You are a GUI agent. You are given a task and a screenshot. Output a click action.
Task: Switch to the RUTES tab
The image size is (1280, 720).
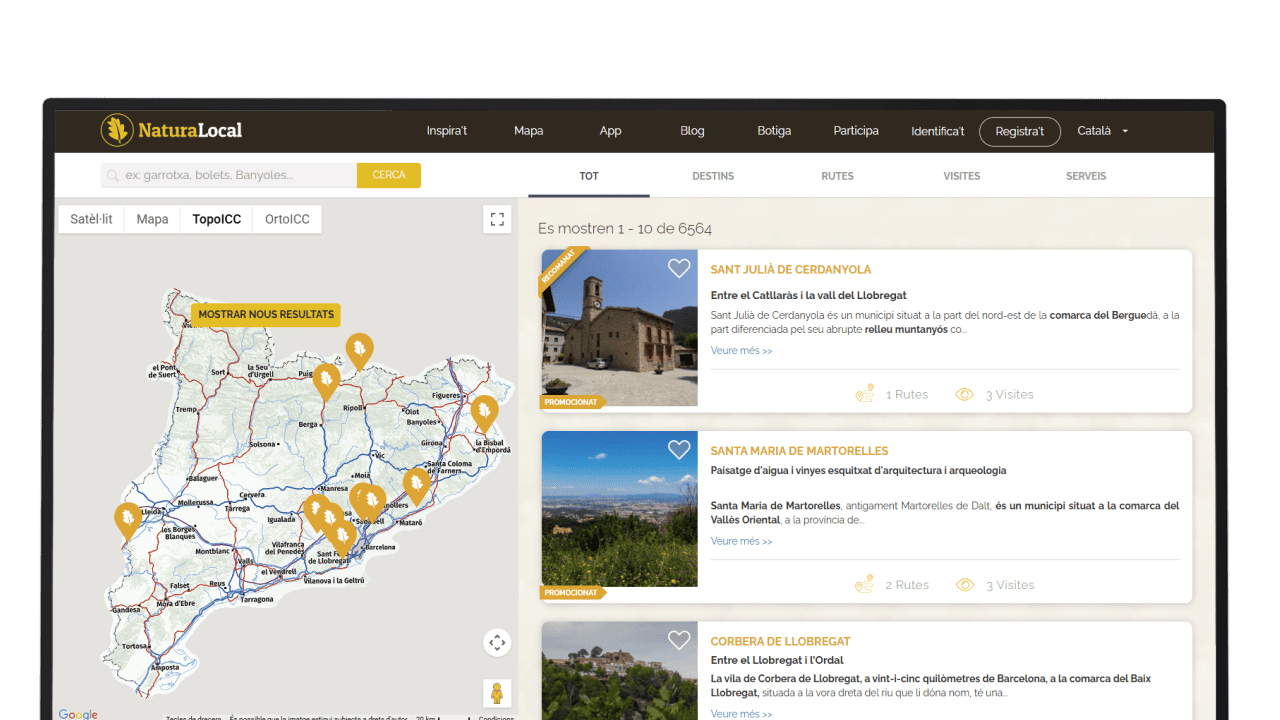837,176
